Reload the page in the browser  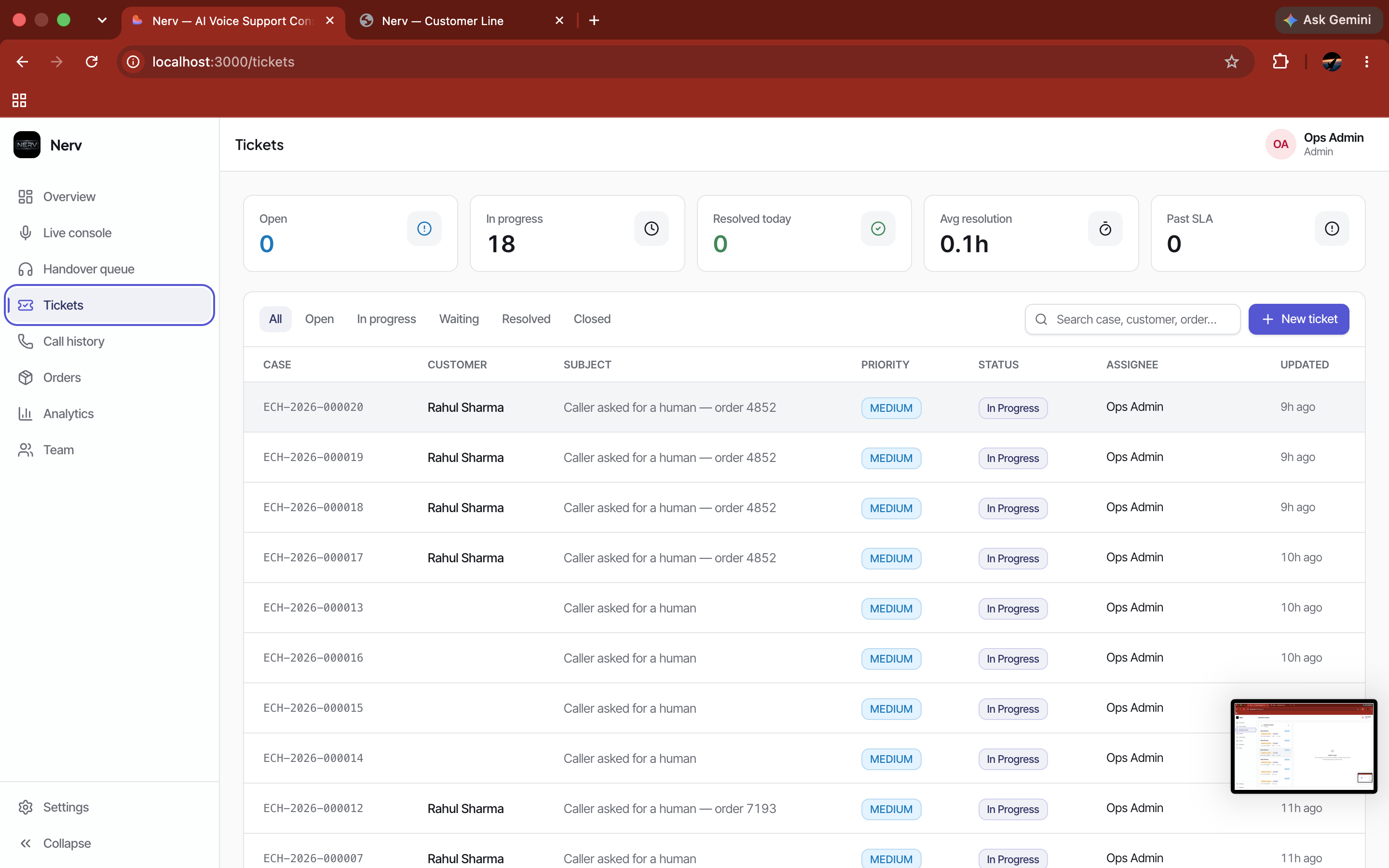[92, 61]
